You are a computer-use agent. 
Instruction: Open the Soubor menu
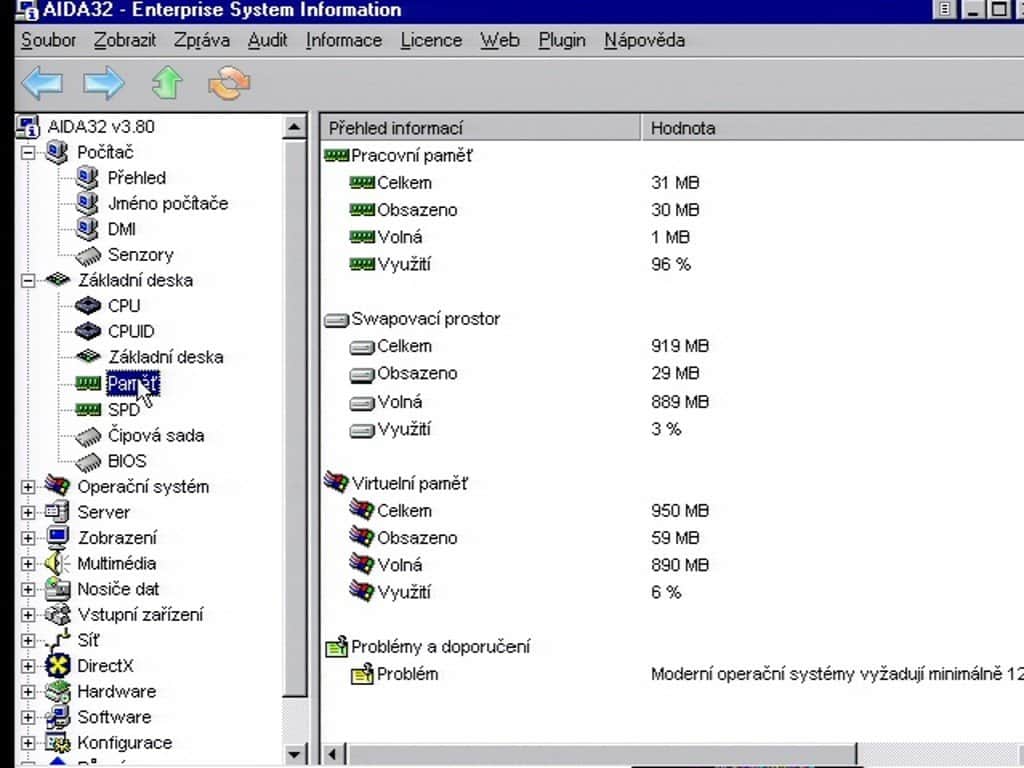click(48, 40)
